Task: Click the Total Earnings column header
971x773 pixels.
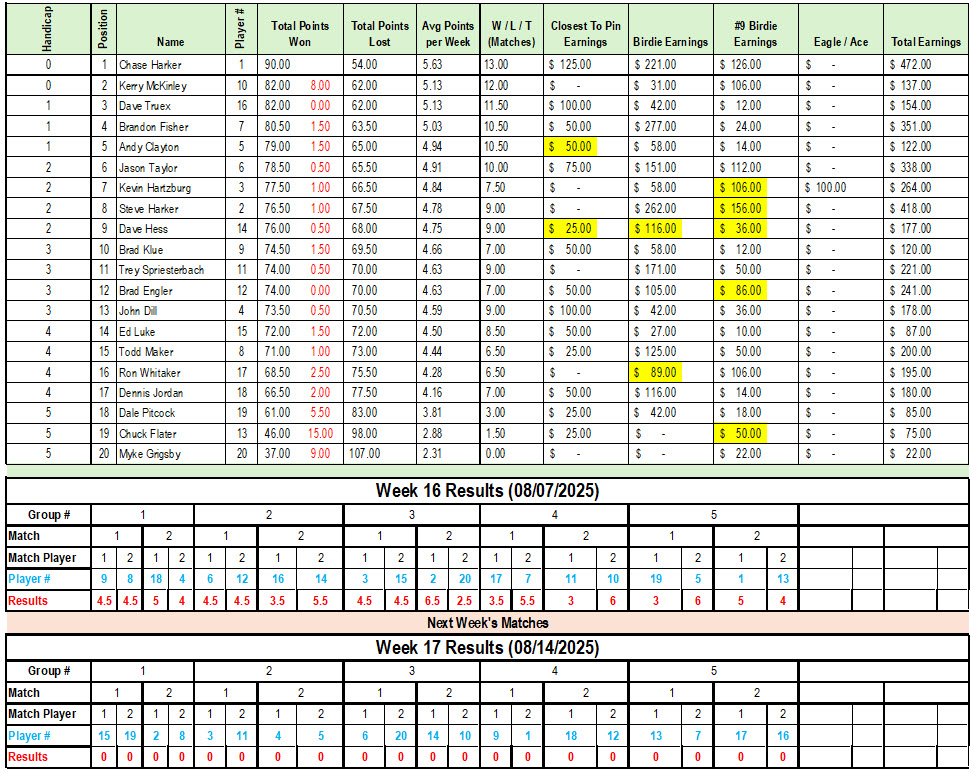Action: click(x=925, y=42)
